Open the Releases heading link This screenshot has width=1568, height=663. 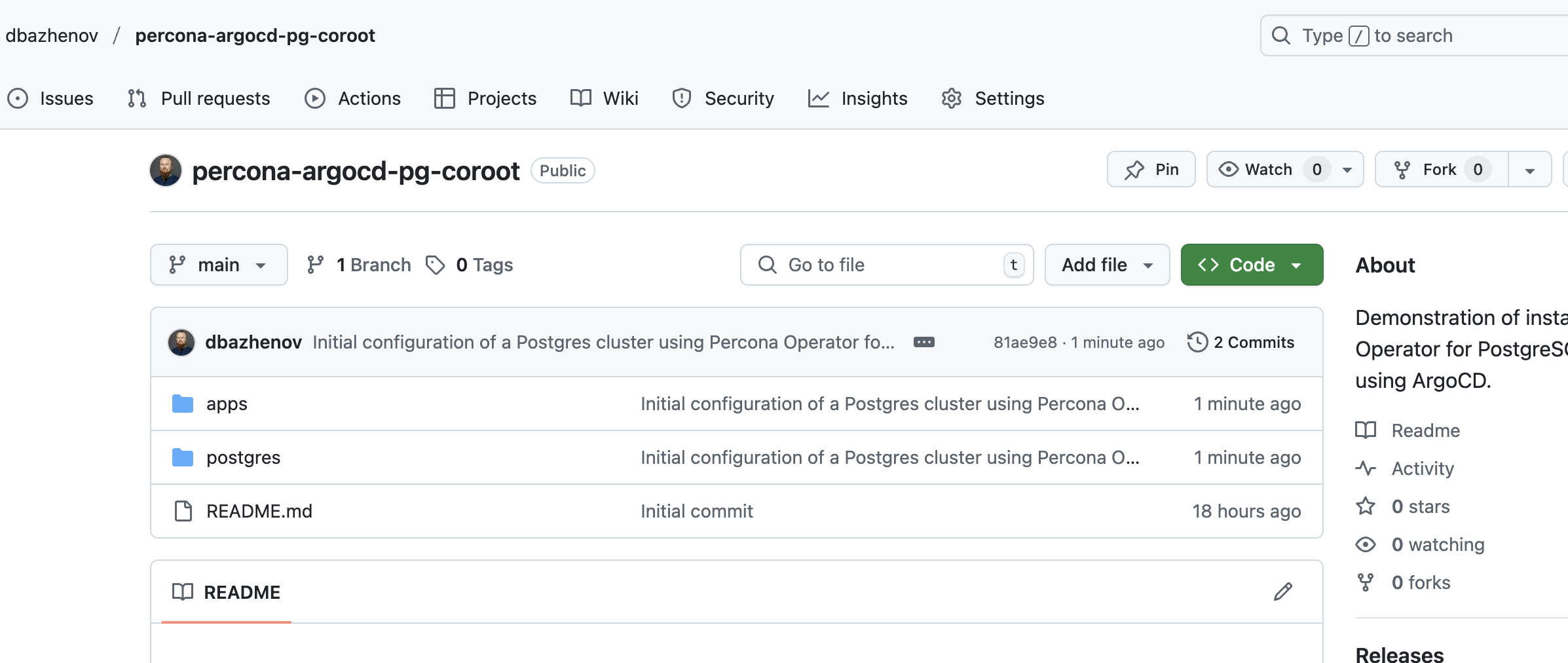[x=1400, y=654]
